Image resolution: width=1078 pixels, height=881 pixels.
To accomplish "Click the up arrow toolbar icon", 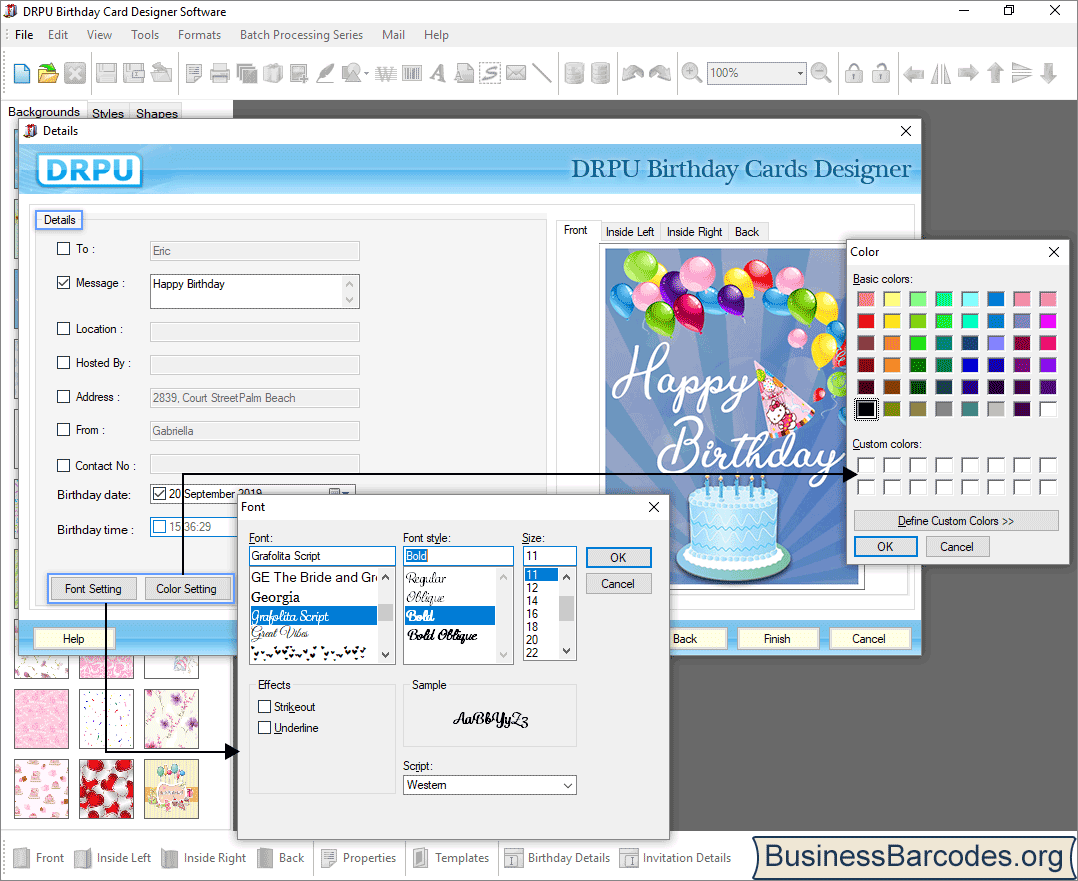I will [995, 73].
